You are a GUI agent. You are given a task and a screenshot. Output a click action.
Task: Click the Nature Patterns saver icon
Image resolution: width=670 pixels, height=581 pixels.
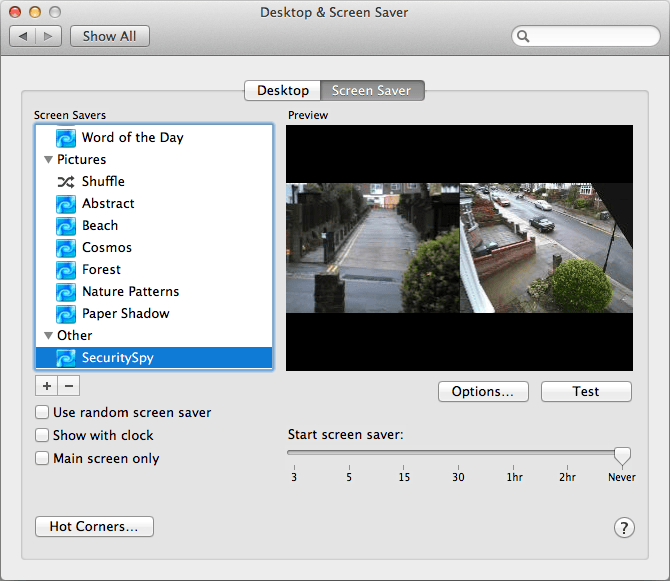pos(66,292)
